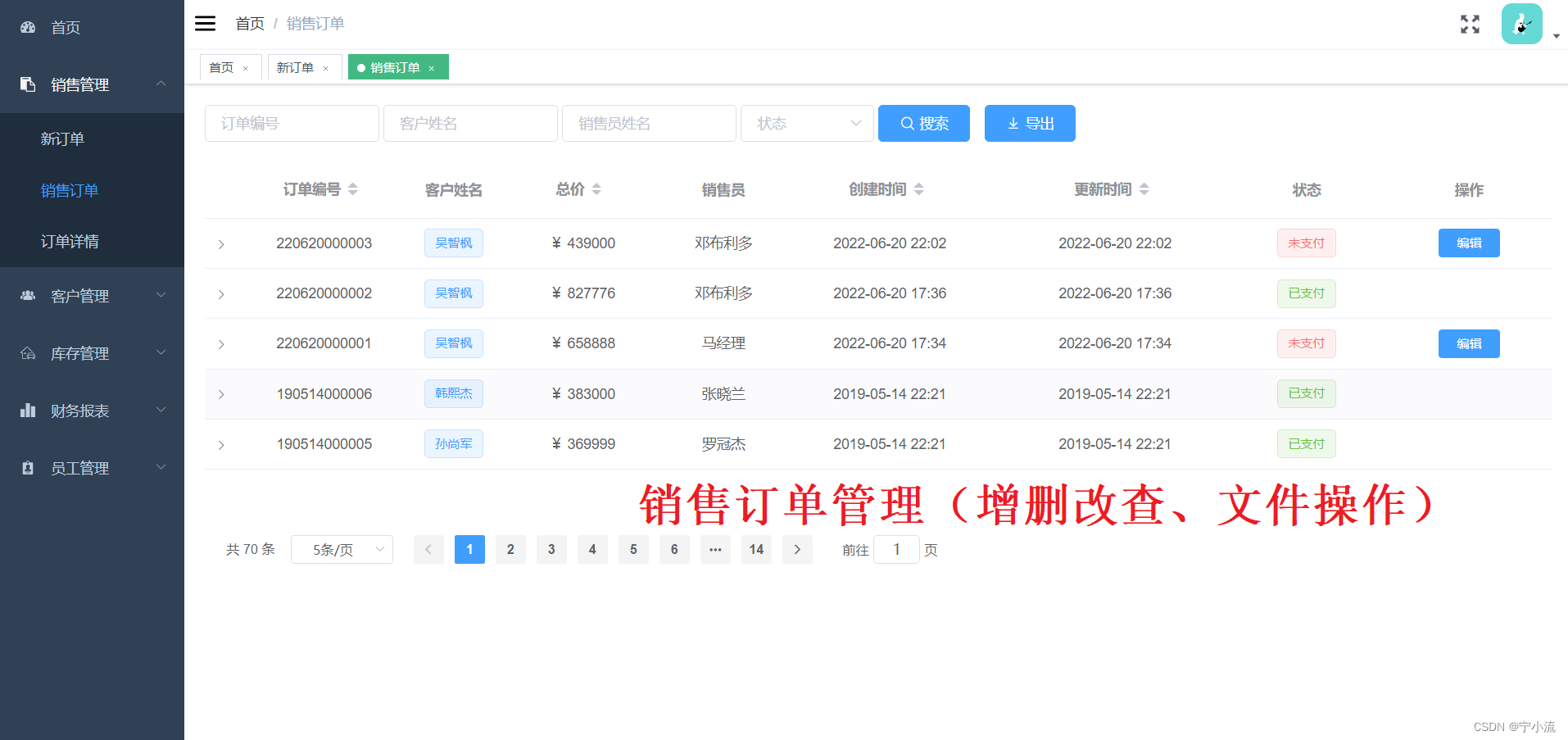
Task: Sort by 创建时间 column arrows
Action: 919,189
